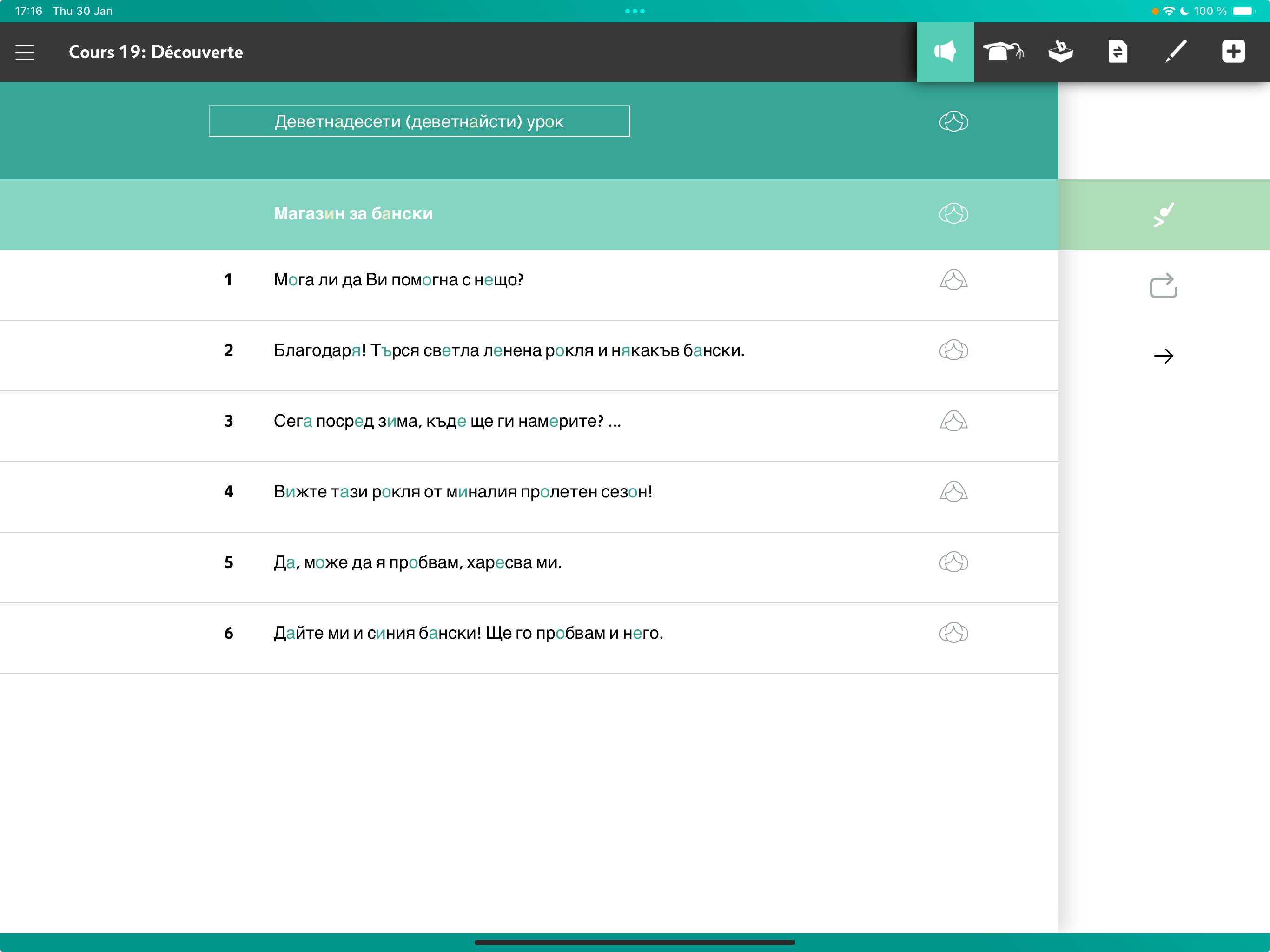1270x952 pixels.
Task: Select sentence Да, може да я пробвам
Action: pyautogui.click(x=417, y=562)
